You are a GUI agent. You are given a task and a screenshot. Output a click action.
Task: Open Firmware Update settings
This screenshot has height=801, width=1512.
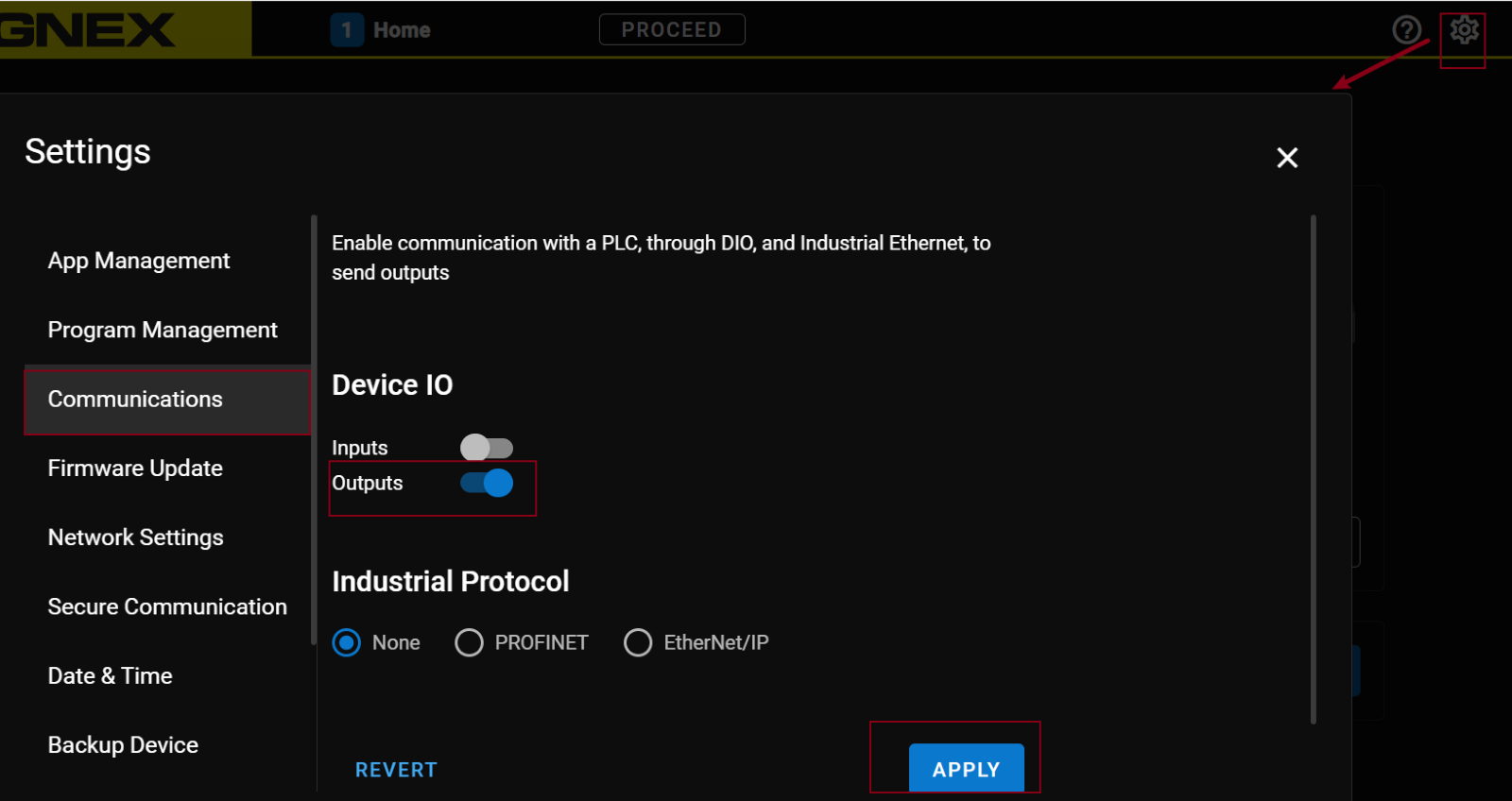(x=135, y=469)
